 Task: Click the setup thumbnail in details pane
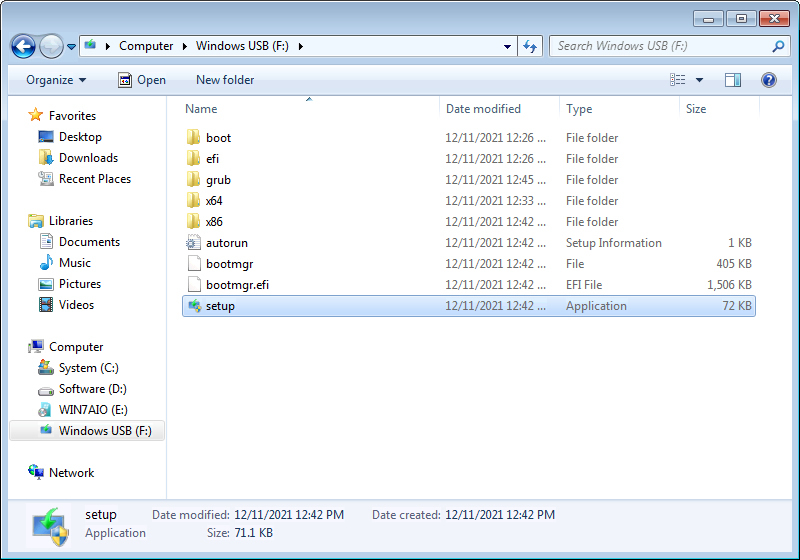51,526
